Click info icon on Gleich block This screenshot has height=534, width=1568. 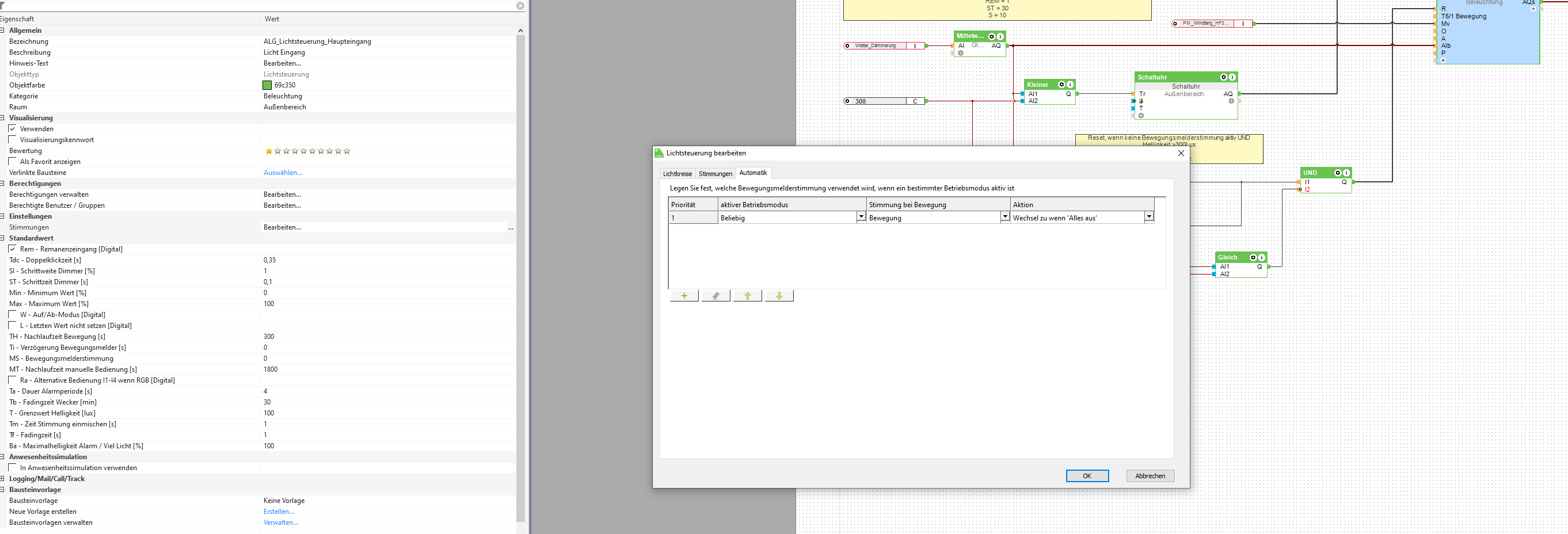[x=1261, y=257]
